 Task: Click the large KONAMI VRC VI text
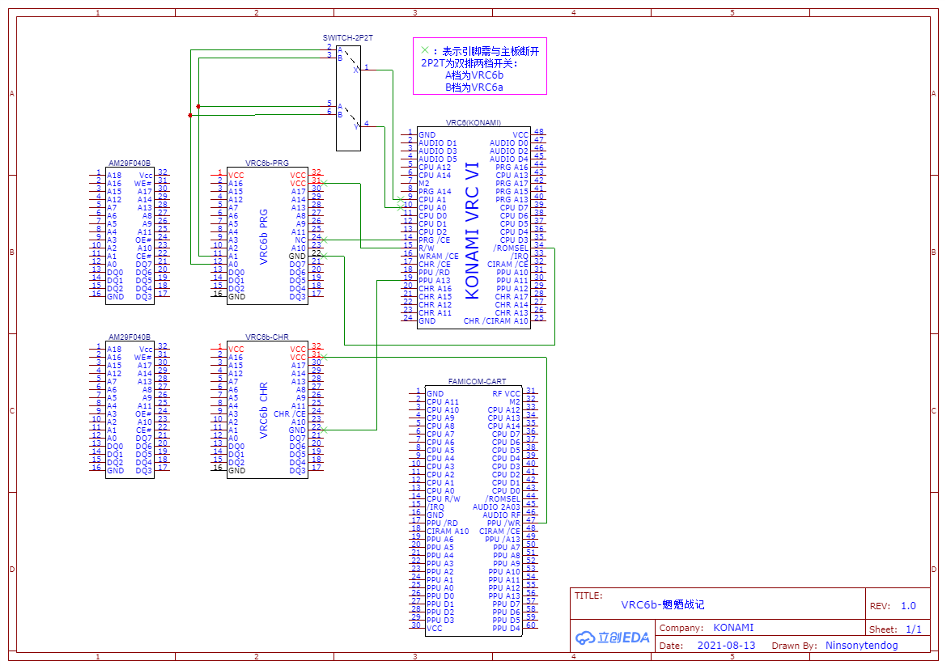click(x=472, y=230)
